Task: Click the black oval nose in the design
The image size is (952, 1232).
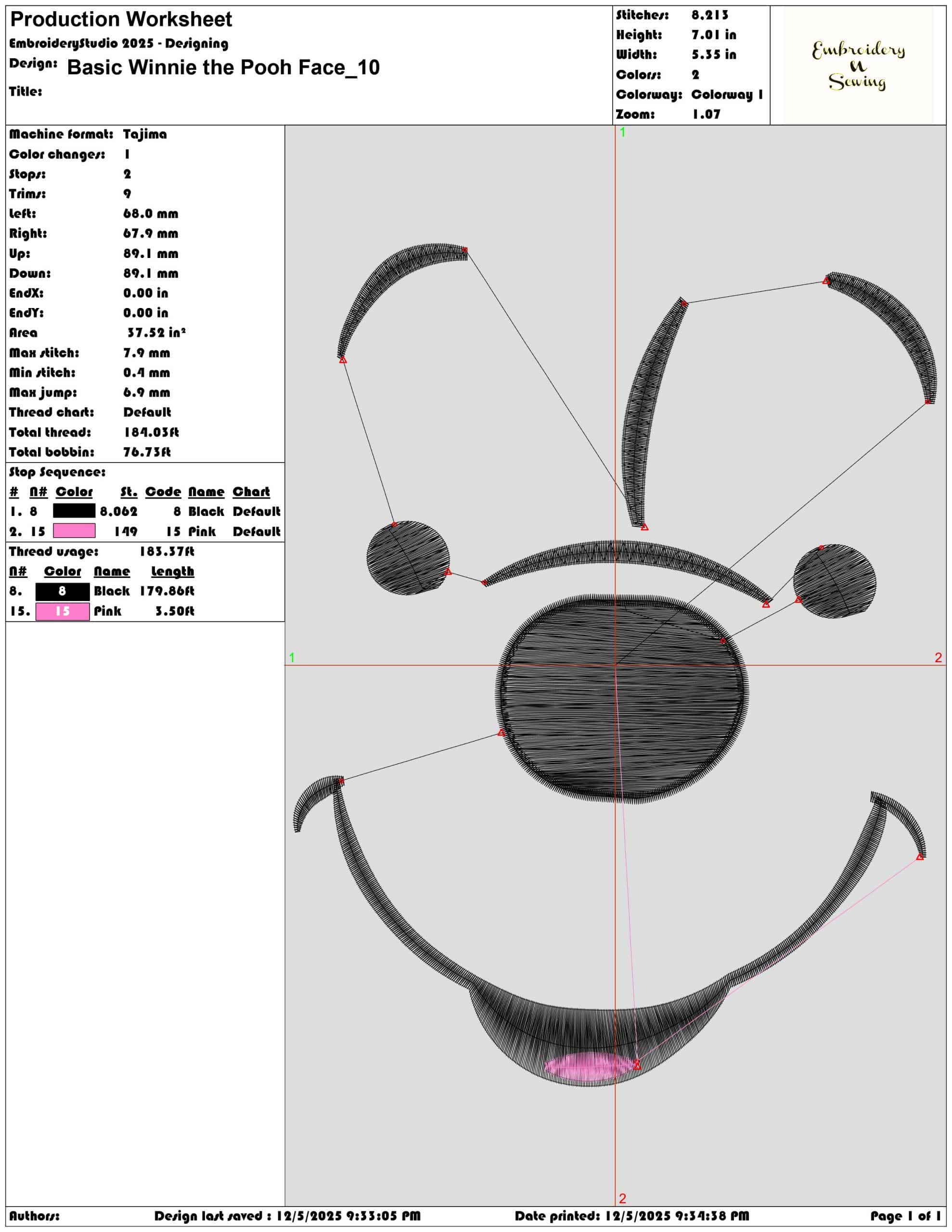Action: (622, 698)
